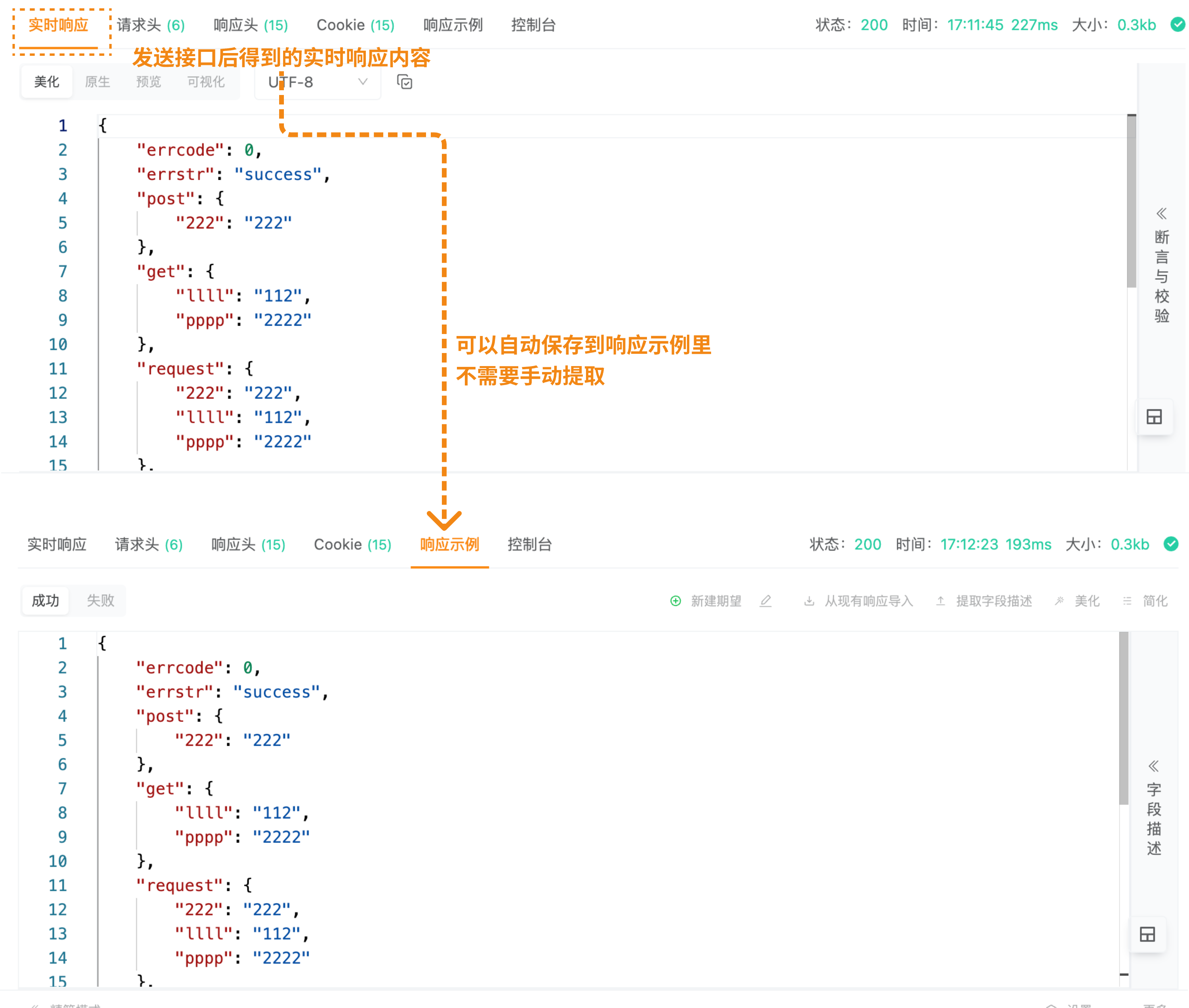Screen dimensions: 1189x1008
Task: Click the status value 200 in the upper status bar
Action: point(874,25)
